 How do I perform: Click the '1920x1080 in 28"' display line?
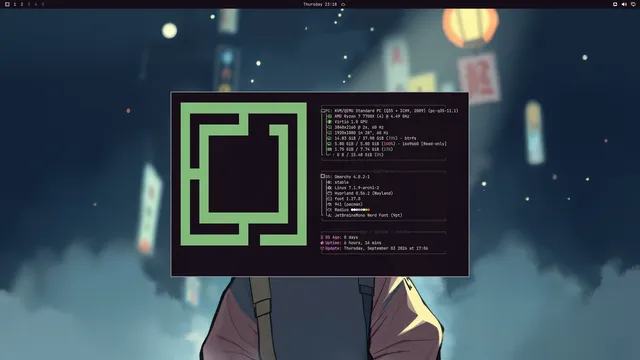click(x=361, y=133)
